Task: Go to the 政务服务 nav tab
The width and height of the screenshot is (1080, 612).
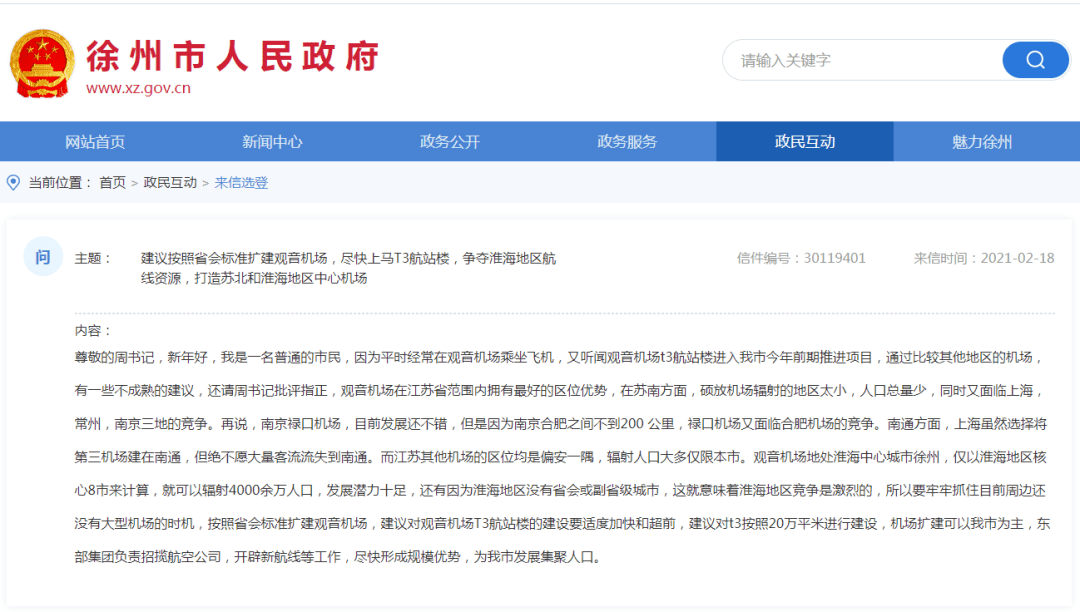Action: tap(627, 142)
